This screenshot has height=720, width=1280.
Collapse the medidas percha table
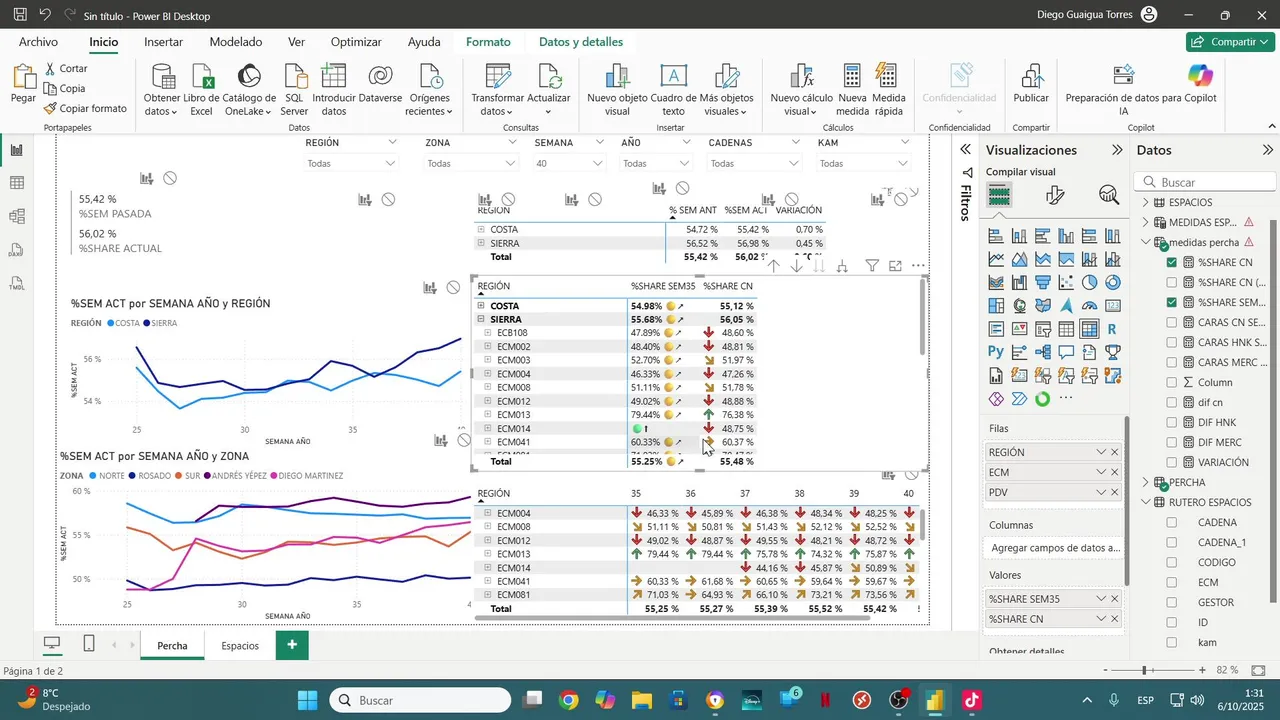1146,242
